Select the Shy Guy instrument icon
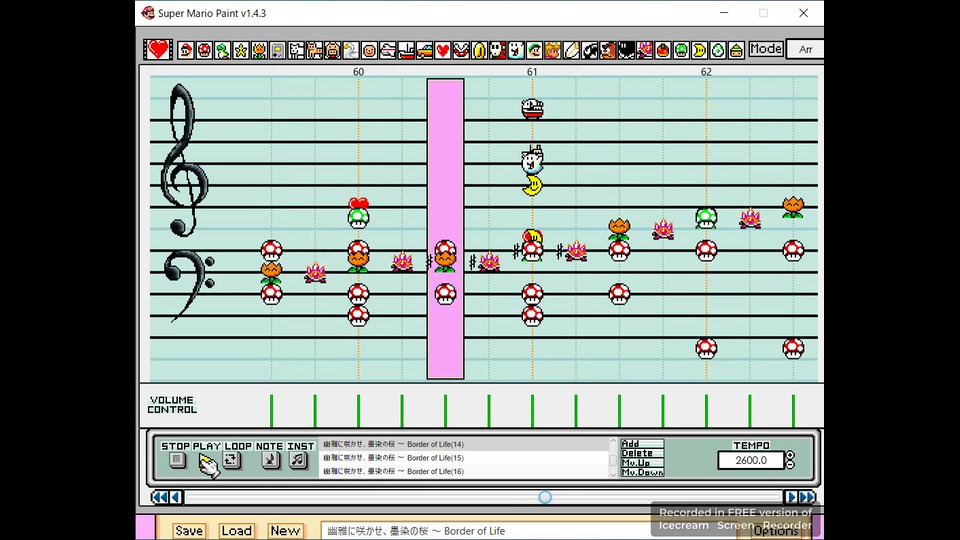 pyautogui.click(x=498, y=50)
